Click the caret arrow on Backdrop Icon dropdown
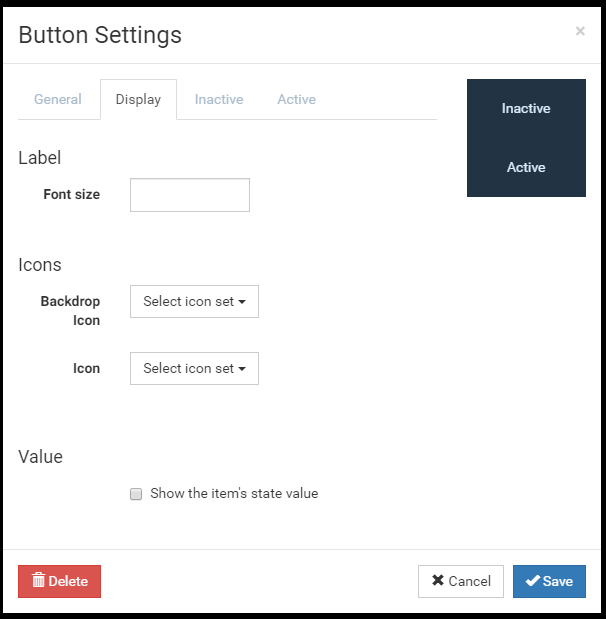606x619 pixels. (242, 302)
